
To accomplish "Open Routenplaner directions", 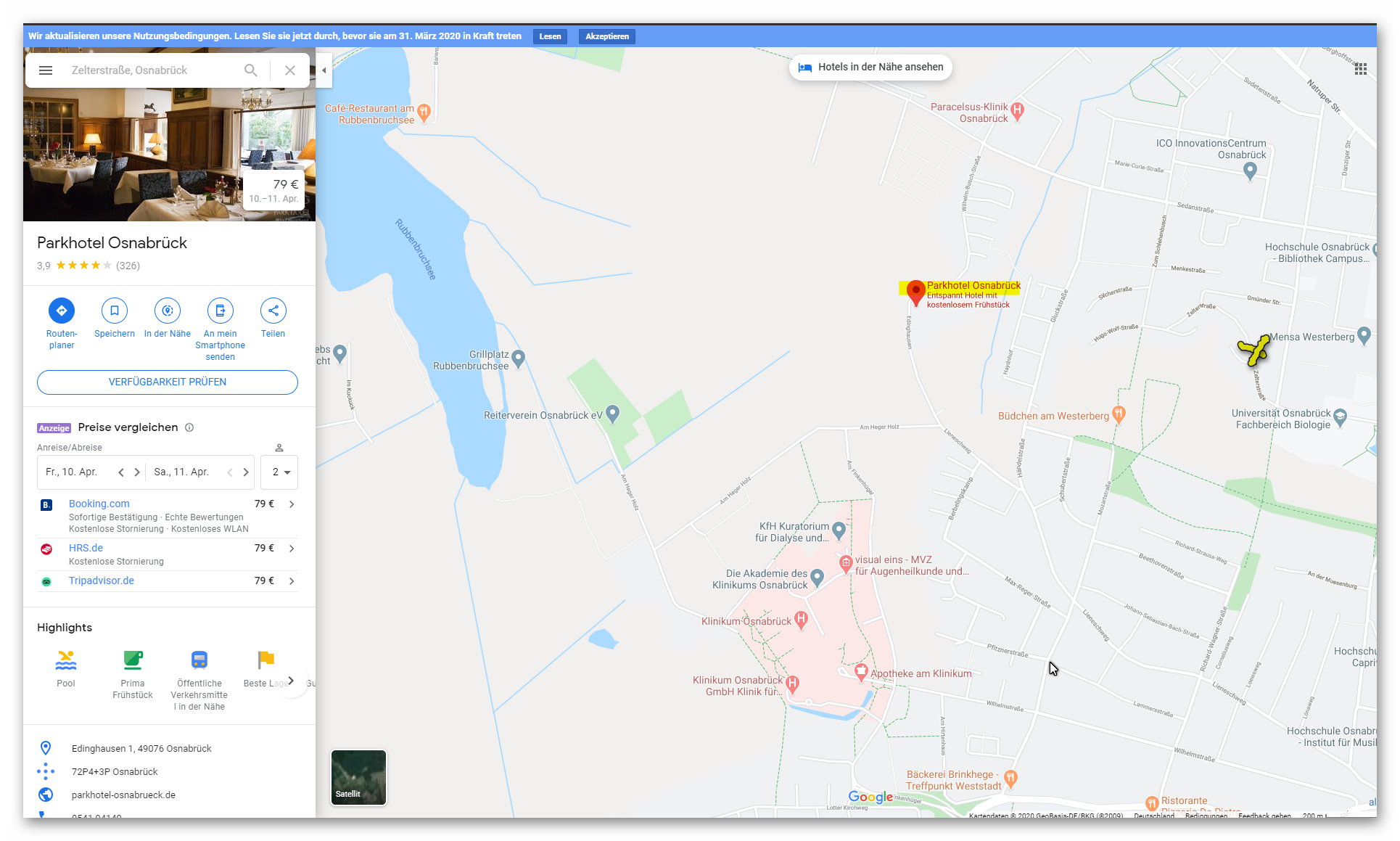I will coord(62,311).
